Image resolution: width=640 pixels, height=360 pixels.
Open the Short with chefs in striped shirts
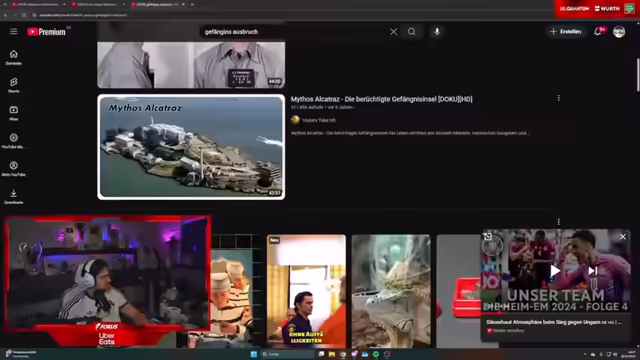[232, 291]
